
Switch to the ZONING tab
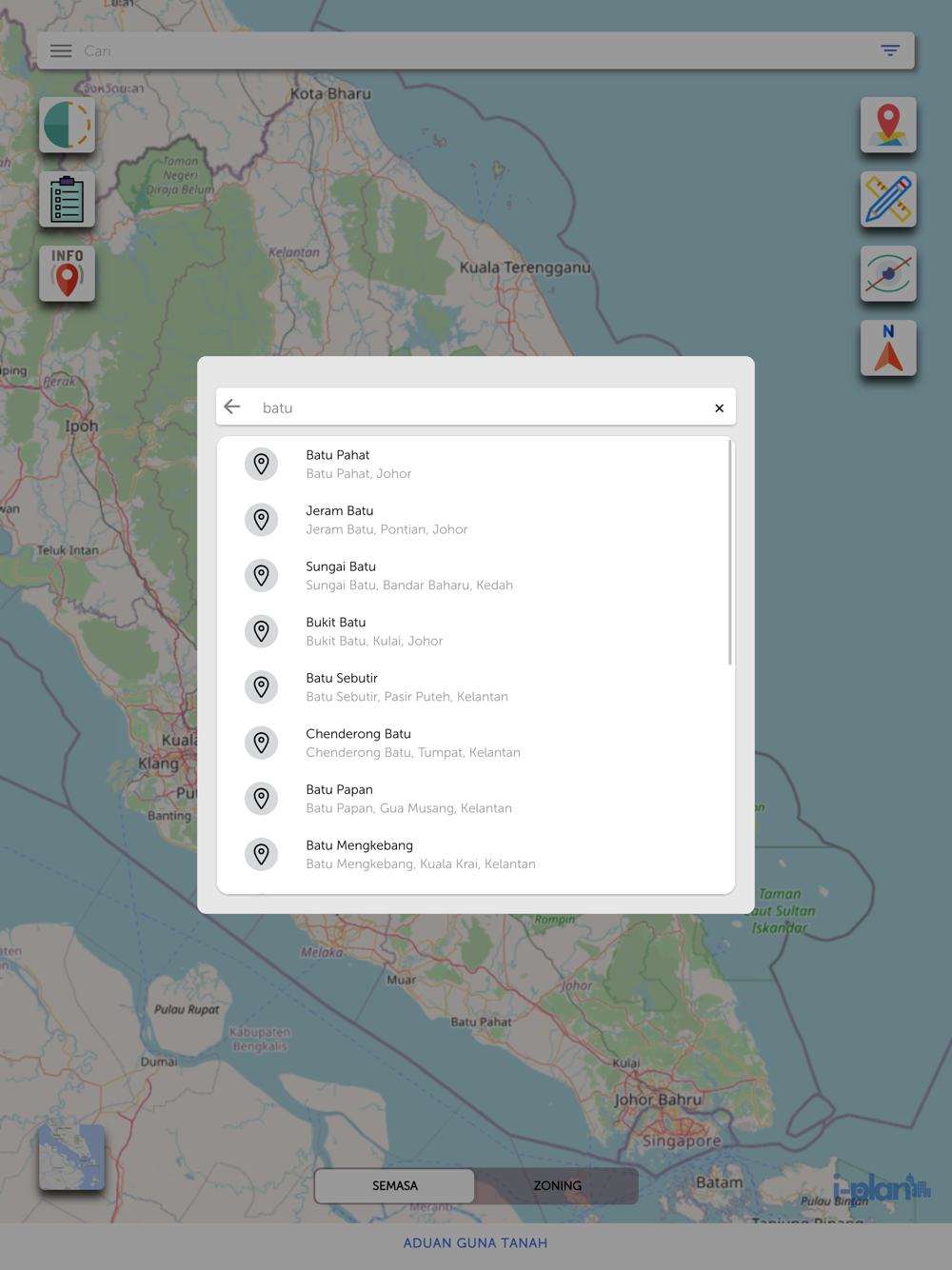[557, 1186]
